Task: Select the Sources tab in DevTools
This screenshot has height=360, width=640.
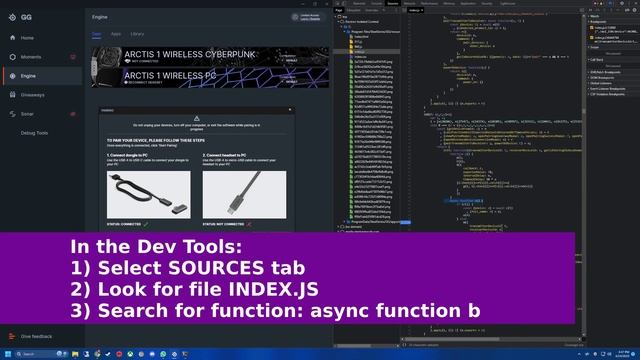Action: click(x=393, y=4)
